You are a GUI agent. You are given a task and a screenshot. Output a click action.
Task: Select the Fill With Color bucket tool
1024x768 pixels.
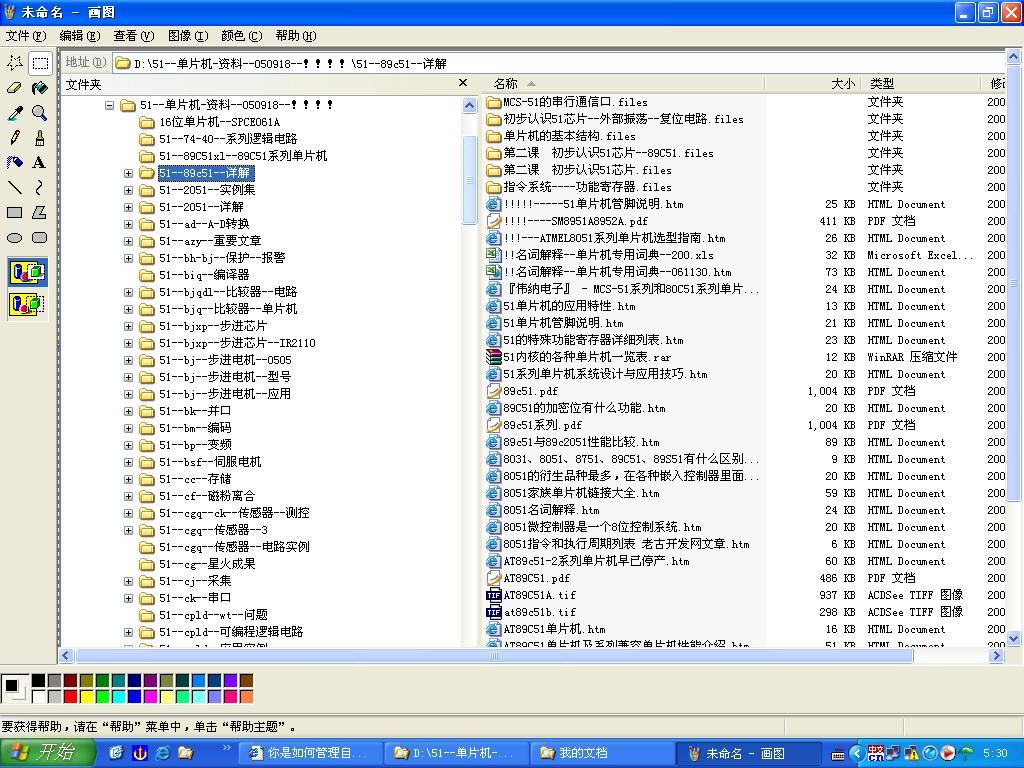[x=40, y=88]
